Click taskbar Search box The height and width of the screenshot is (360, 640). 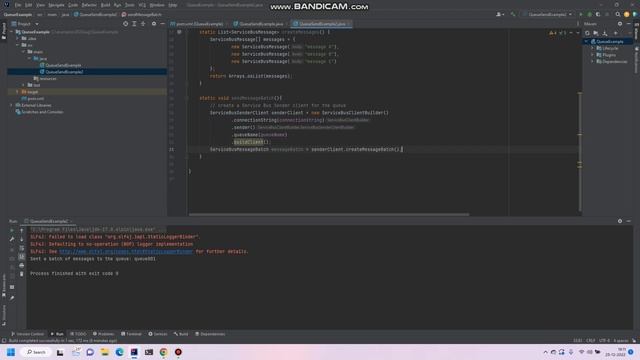pos(36,352)
